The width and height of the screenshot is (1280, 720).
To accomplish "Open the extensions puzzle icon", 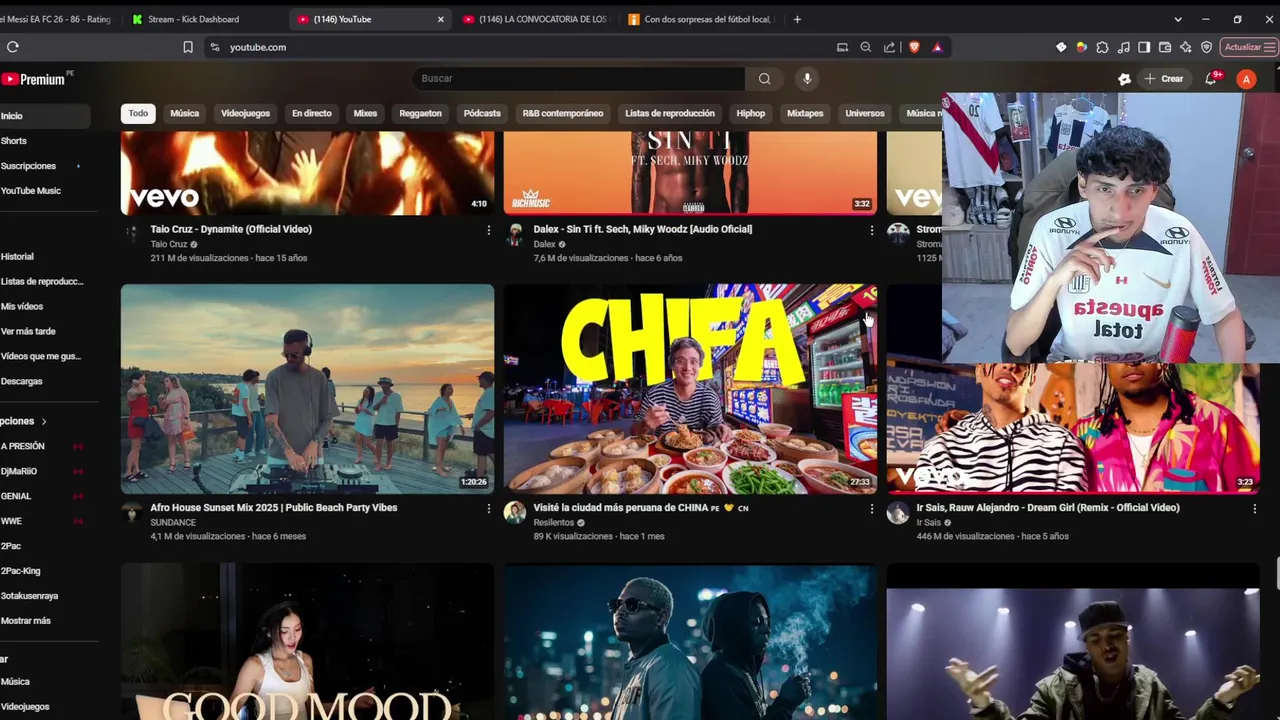I will (x=1102, y=47).
